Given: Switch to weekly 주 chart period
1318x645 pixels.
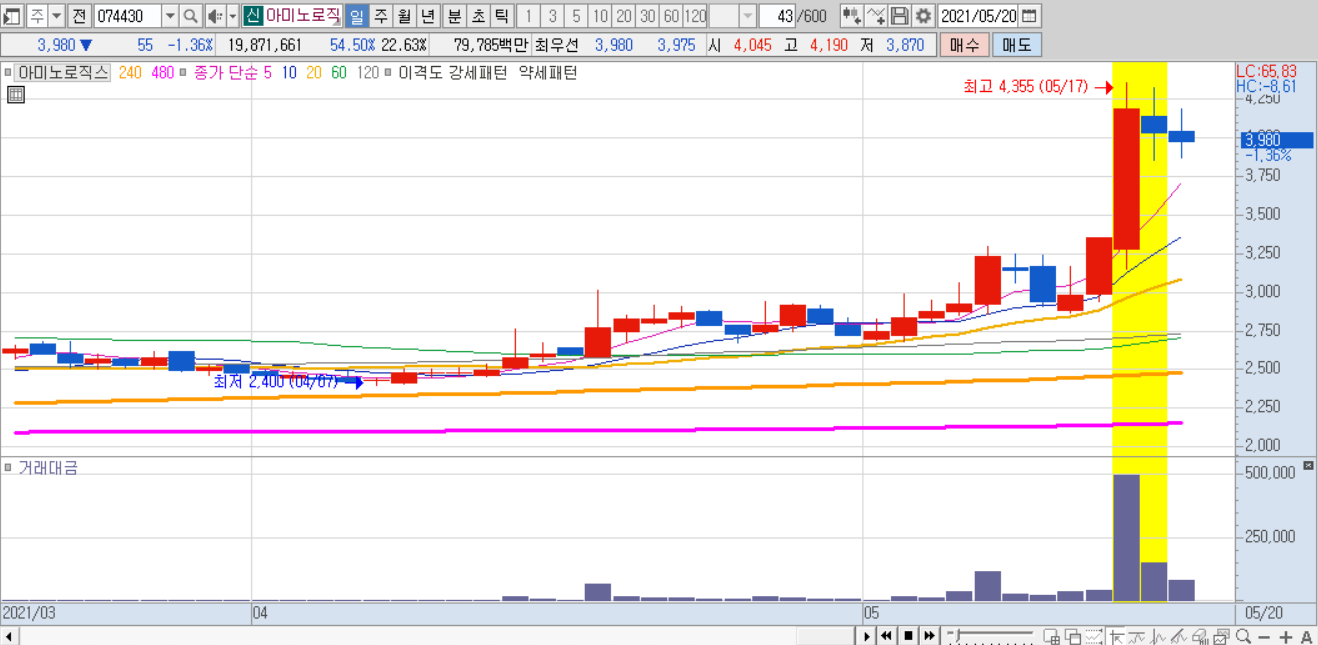Looking at the screenshot, I should click(380, 16).
